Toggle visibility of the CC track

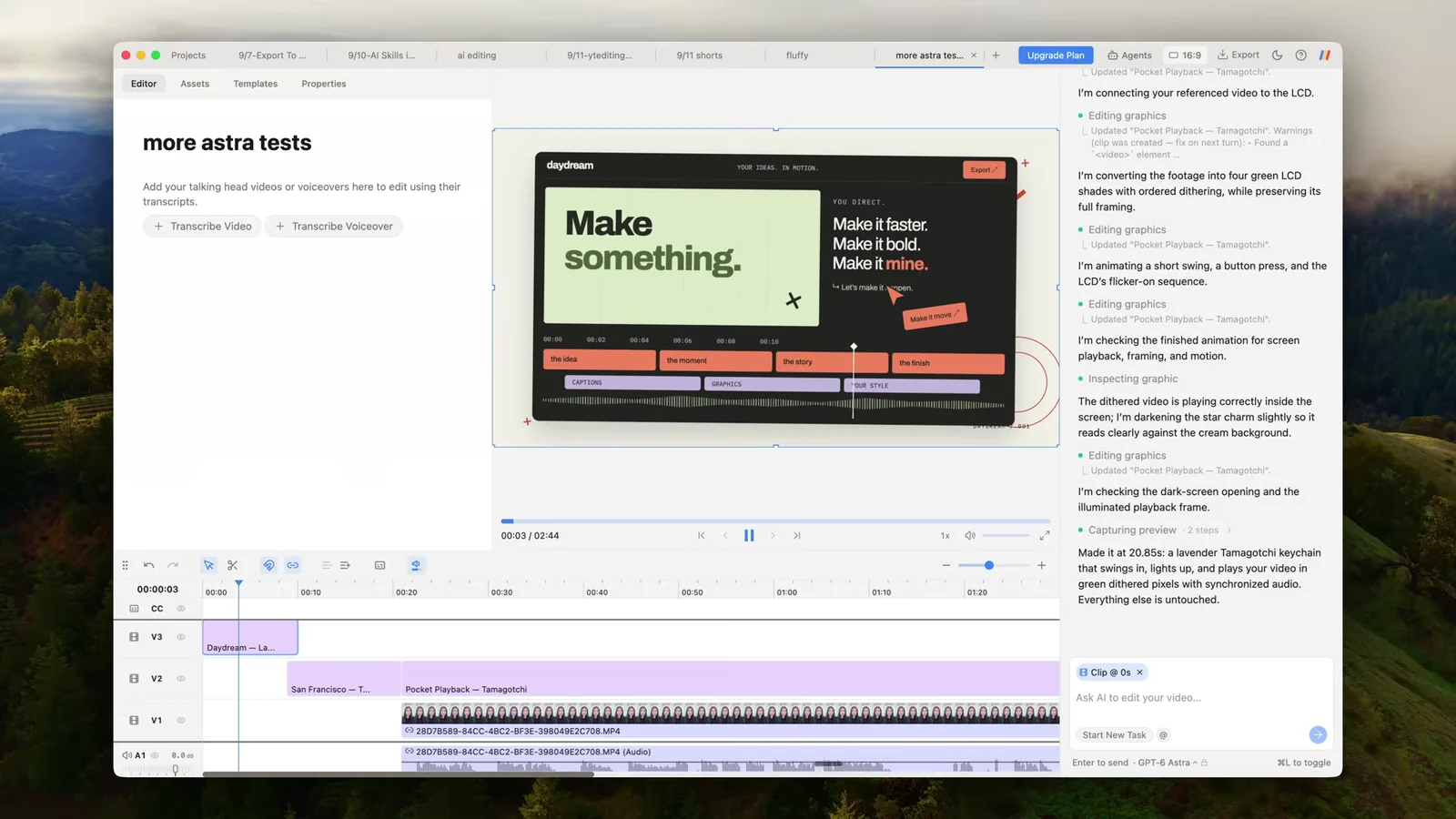[181, 609]
